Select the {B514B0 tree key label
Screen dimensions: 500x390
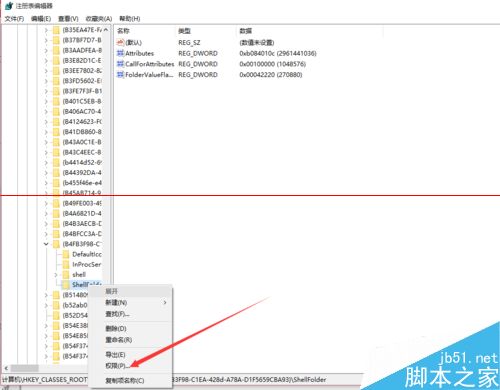[x=75, y=295]
